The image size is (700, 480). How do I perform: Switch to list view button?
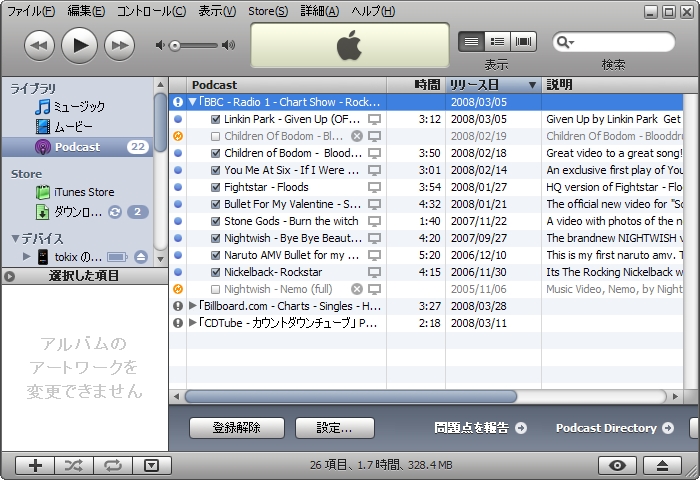pyautogui.click(x=471, y=42)
